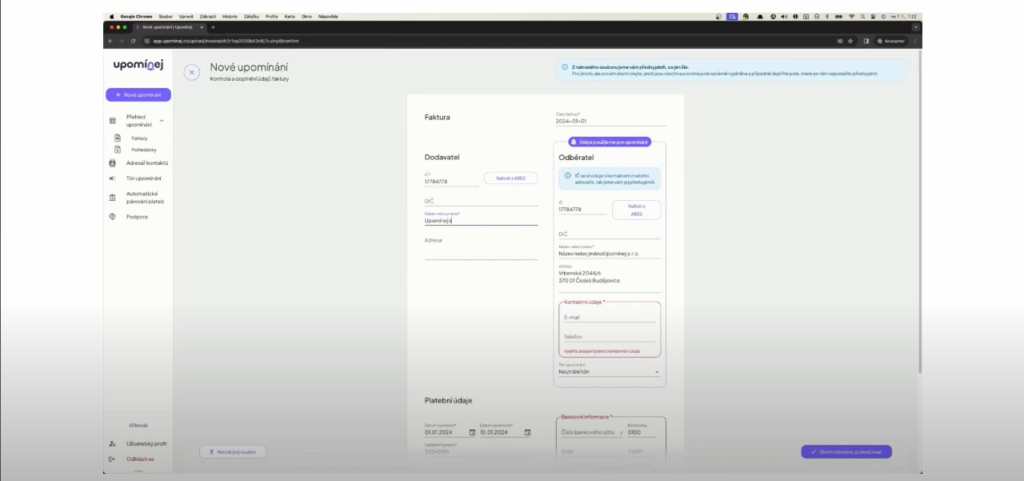Click Nahrát z ARES in Dodavatel section
This screenshot has width=1024, height=481.
[x=511, y=178]
